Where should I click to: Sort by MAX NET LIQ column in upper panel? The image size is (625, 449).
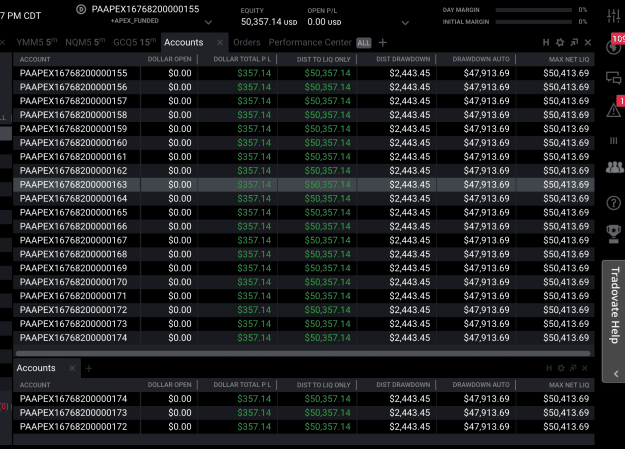[x=569, y=59]
